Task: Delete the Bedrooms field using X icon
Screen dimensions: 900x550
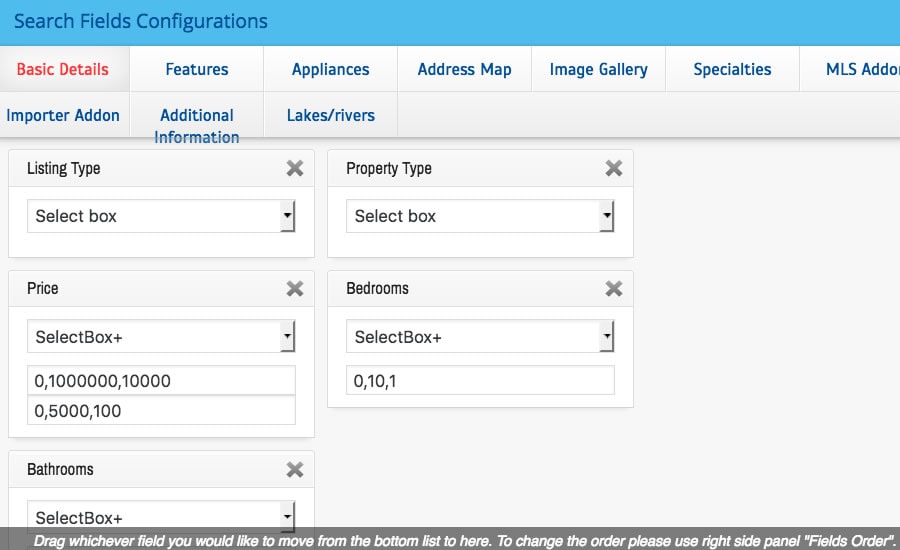Action: coord(614,288)
